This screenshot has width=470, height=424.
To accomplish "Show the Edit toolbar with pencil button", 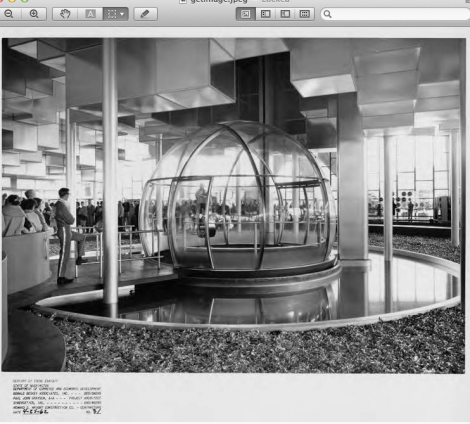I will [145, 14].
